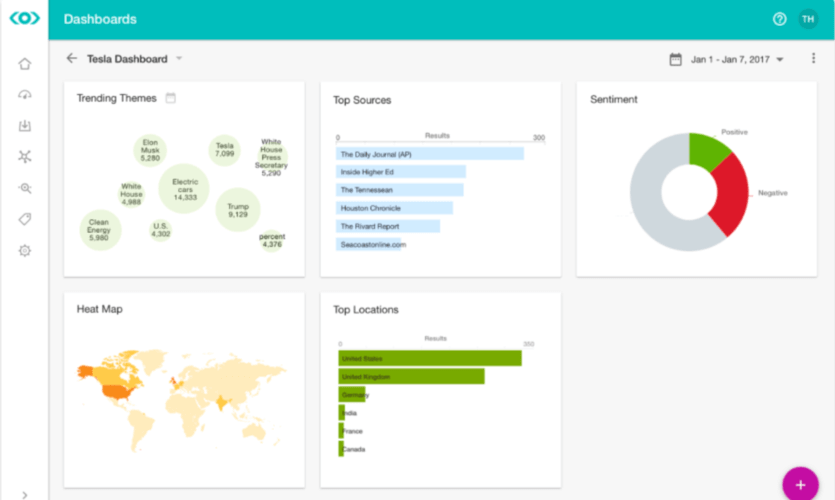The image size is (835, 500).
Task: Click the Inside Higher Ed bar
Action: coord(400,171)
